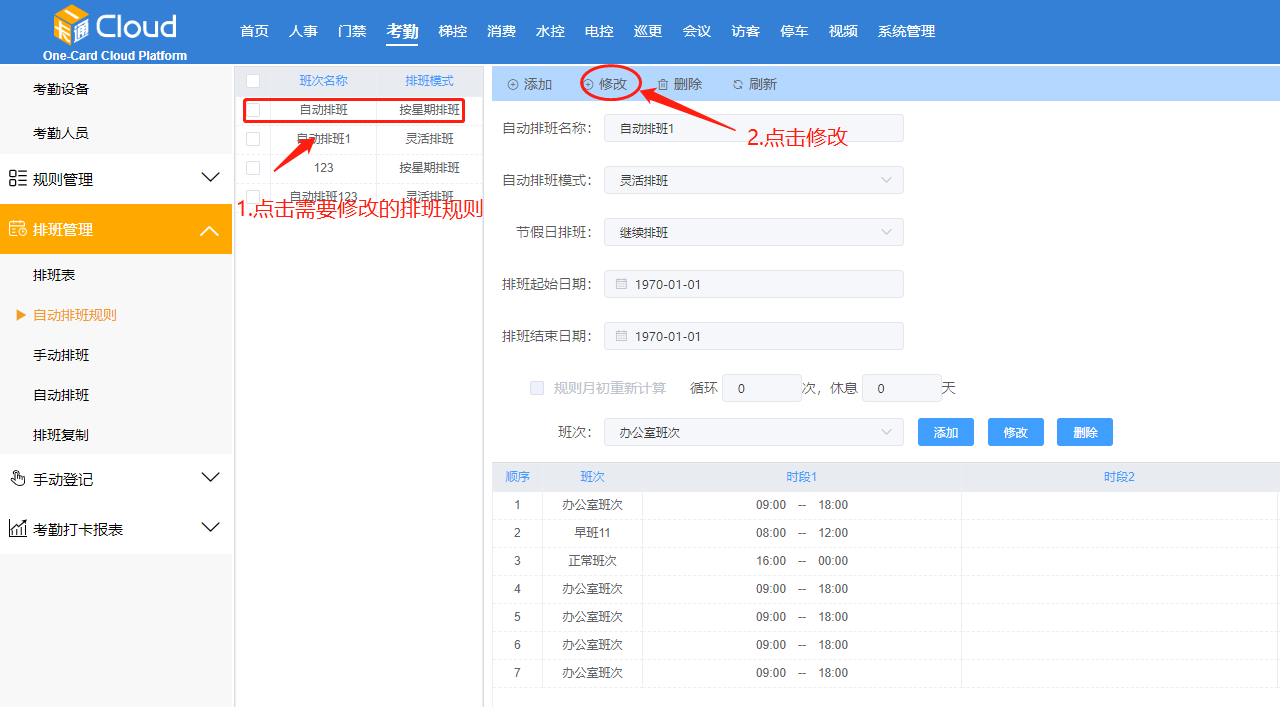
Task: Open the calendar icon for 排班起始日期
Action: tap(620, 283)
